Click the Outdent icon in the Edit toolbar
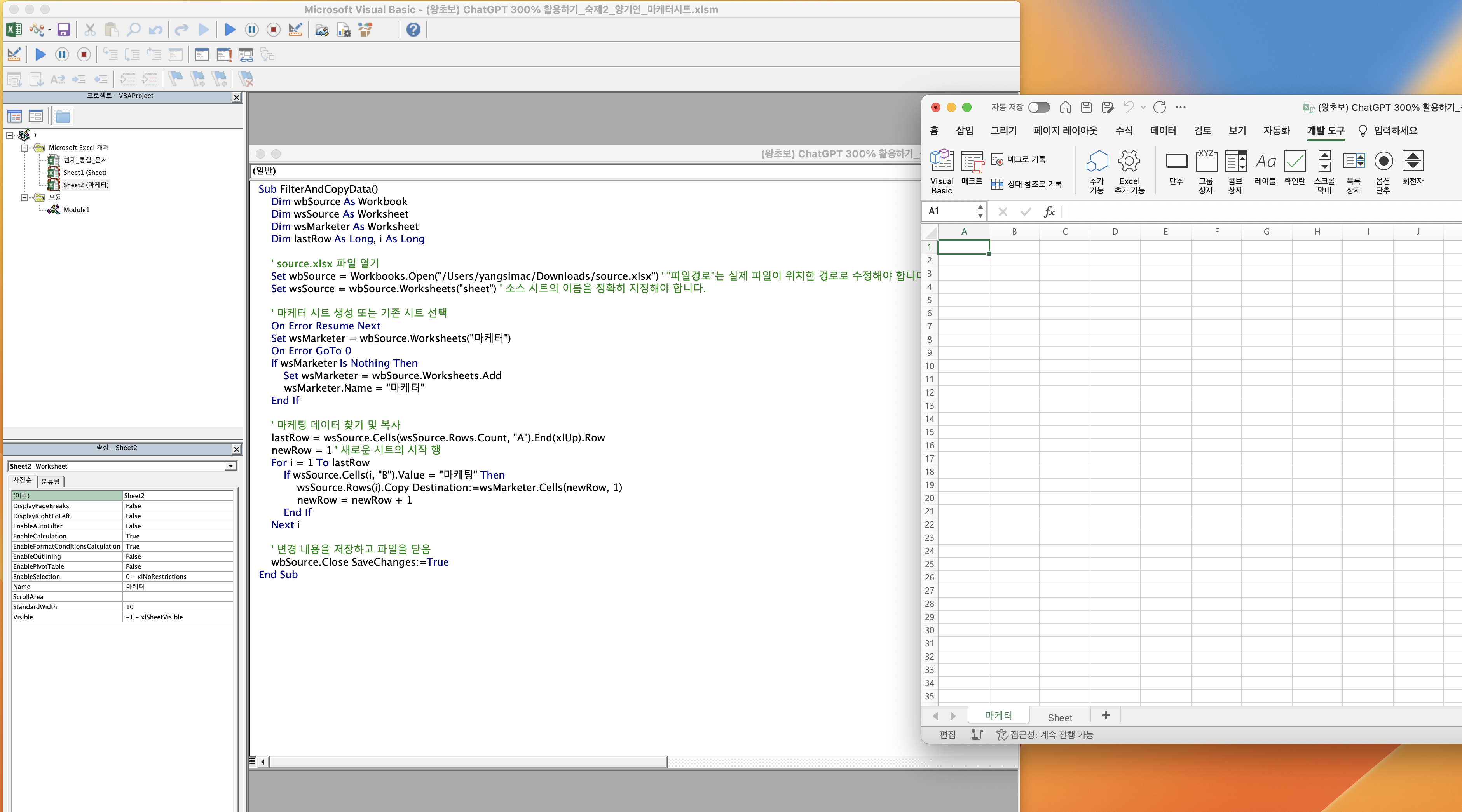 coord(101,79)
